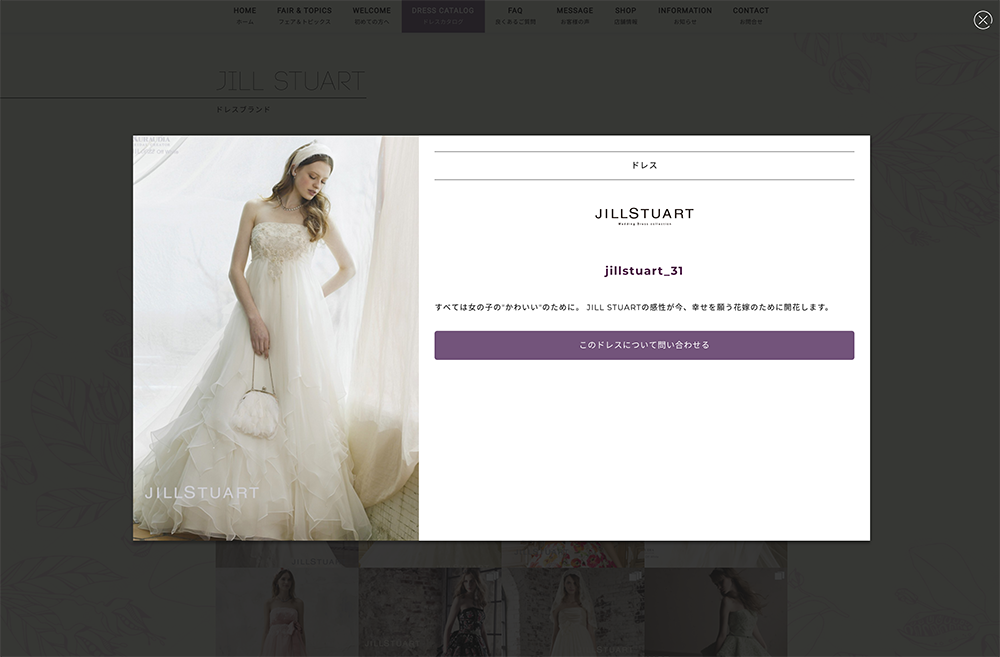Viewport: 1000px width, 657px height.
Task: Select the DRESS CATALOG tab
Action: tap(443, 15)
